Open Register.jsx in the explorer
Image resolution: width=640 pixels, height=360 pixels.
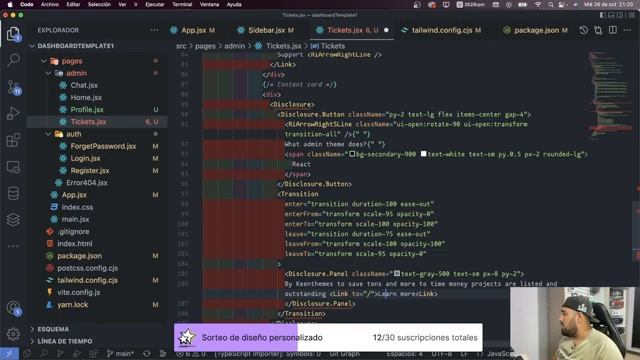97,171
